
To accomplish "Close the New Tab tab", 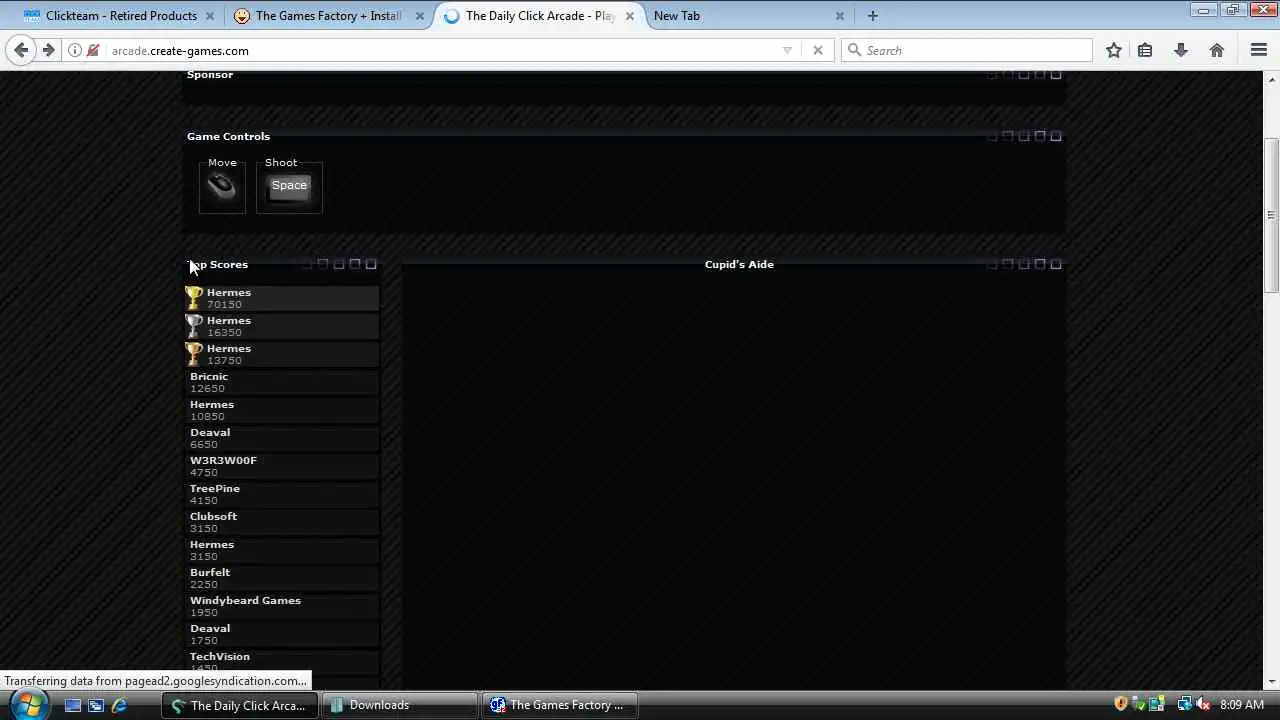I will pos(840,16).
